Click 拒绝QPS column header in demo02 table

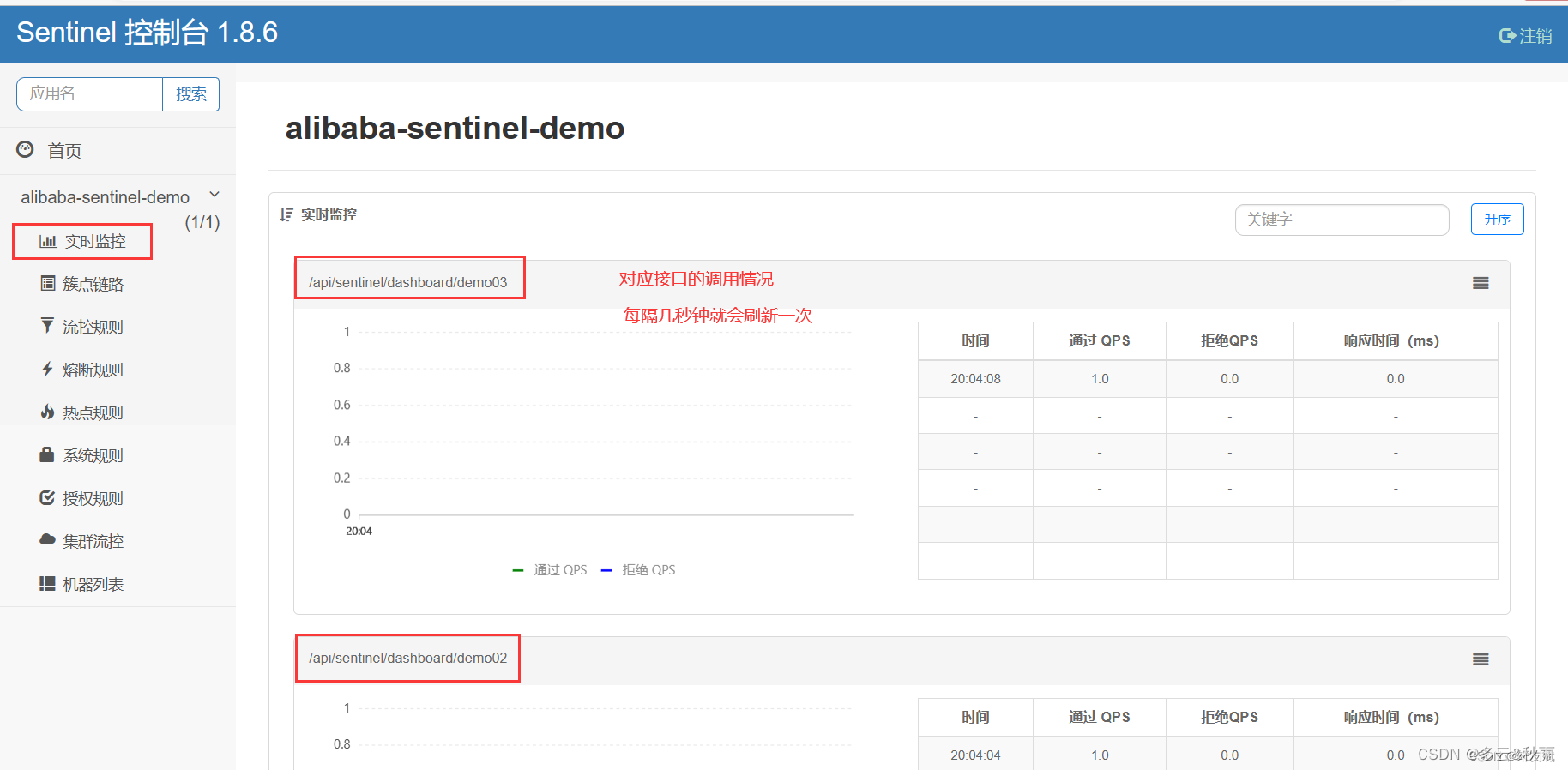click(1229, 718)
